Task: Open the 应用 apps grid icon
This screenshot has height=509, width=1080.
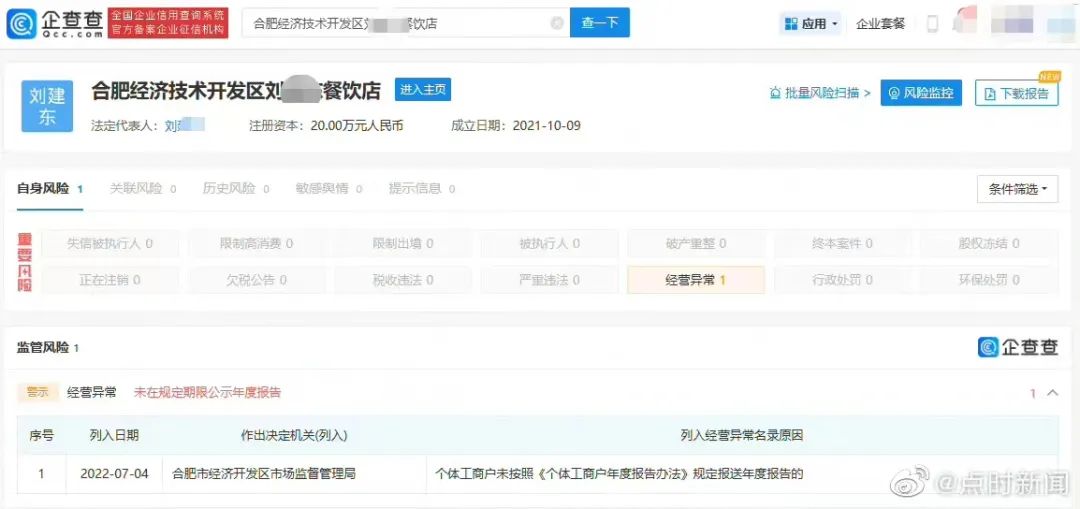Action: click(x=791, y=23)
